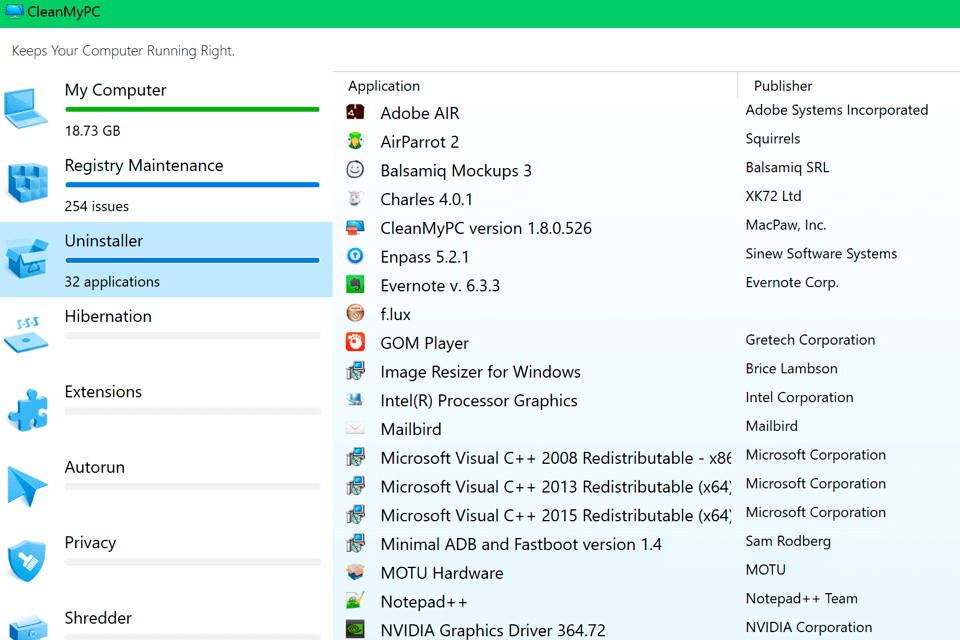This screenshot has width=960, height=640.
Task: Click the blue Registry Maintenance progress bar
Action: pos(192,184)
